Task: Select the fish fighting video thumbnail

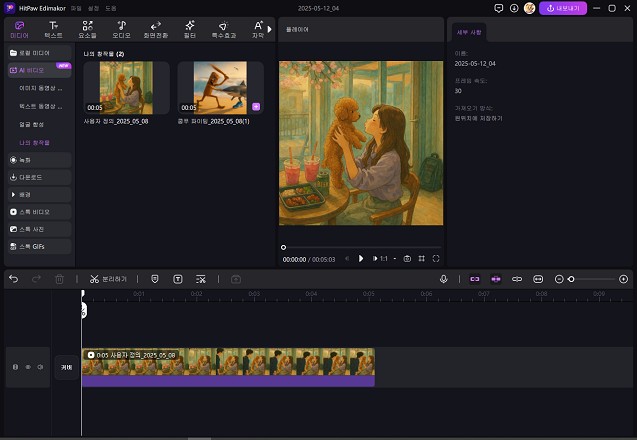Action: point(220,87)
